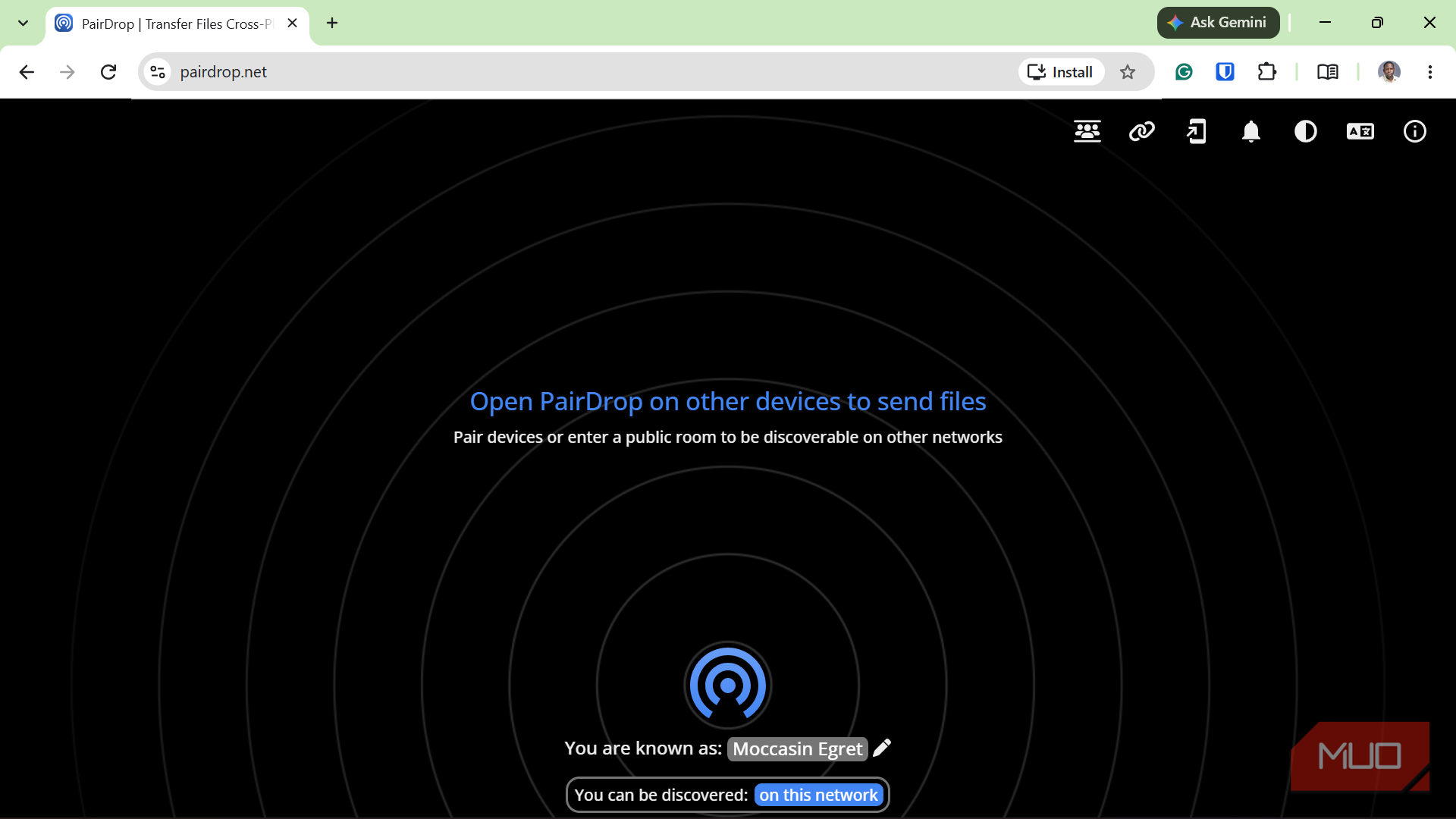Open a new browser tab
The image size is (1456, 819).
click(x=332, y=23)
